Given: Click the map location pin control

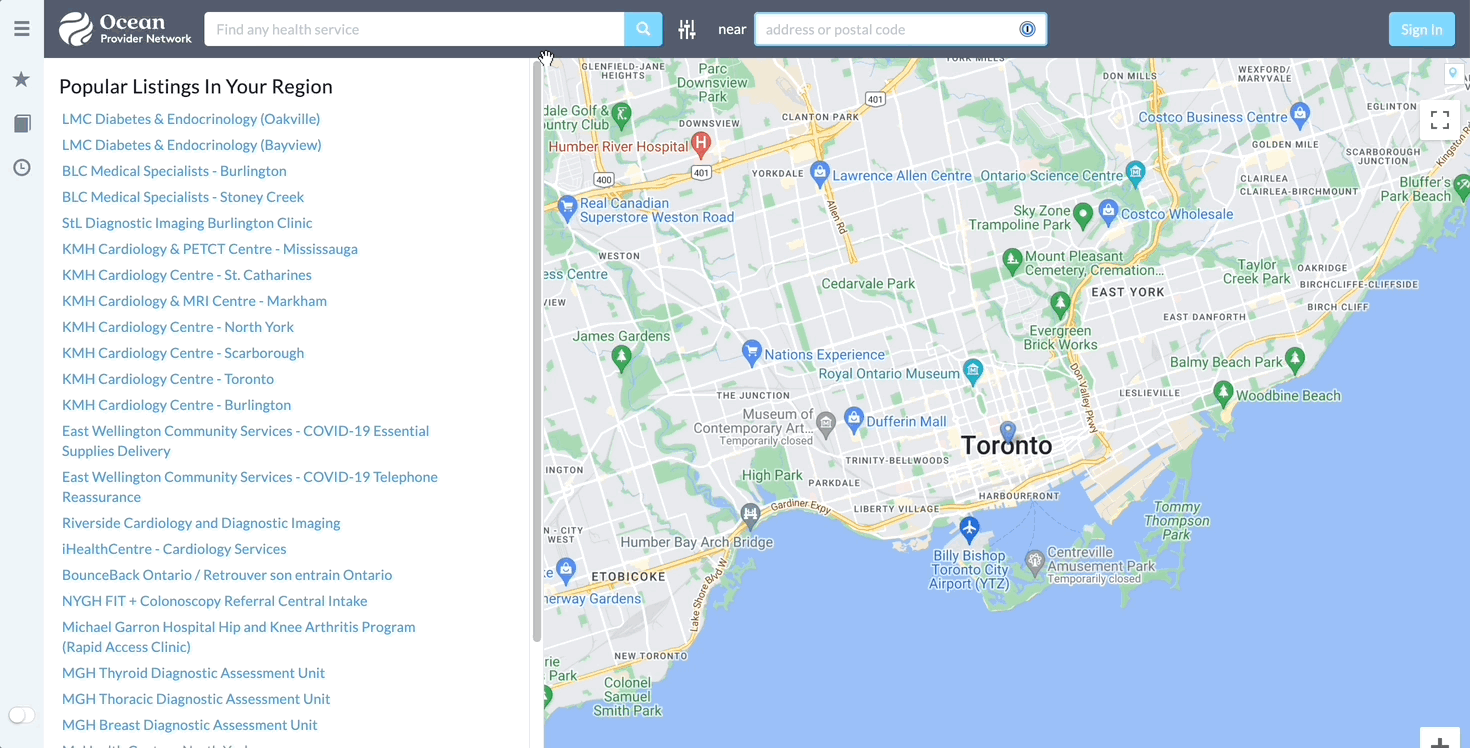Looking at the screenshot, I should tap(1453, 74).
